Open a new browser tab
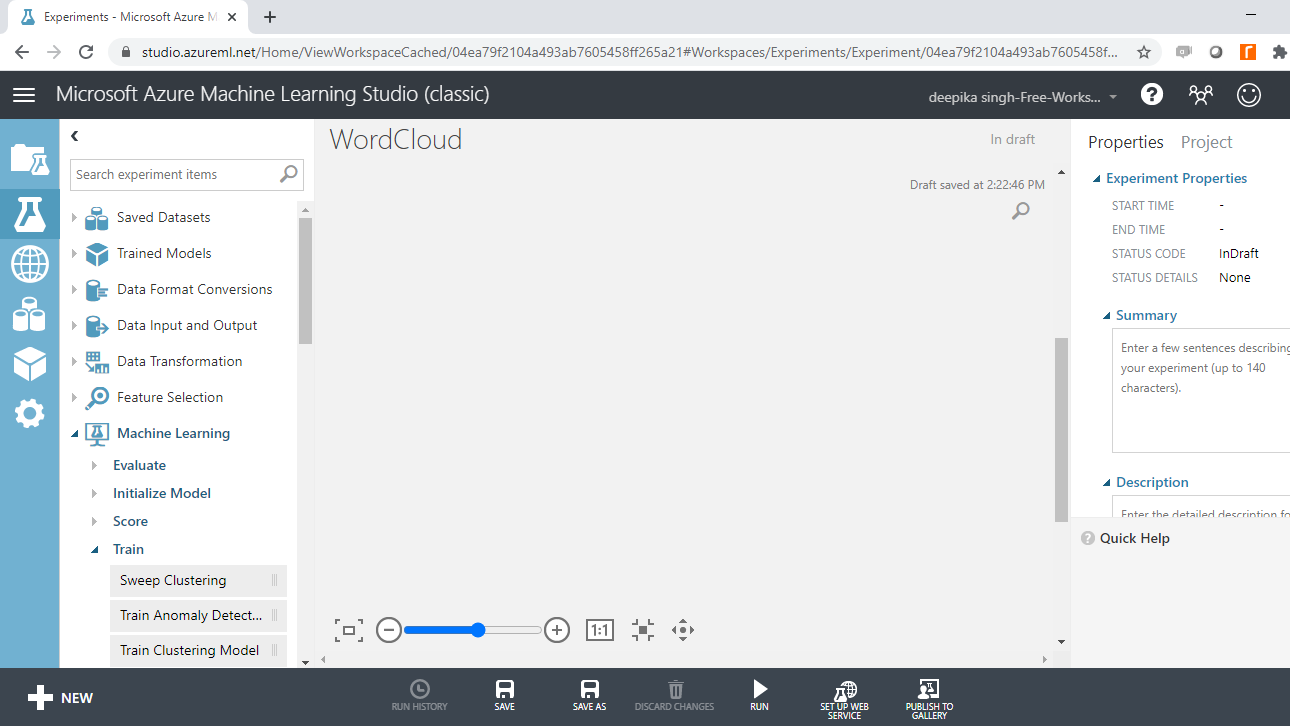1290x726 pixels. click(270, 17)
